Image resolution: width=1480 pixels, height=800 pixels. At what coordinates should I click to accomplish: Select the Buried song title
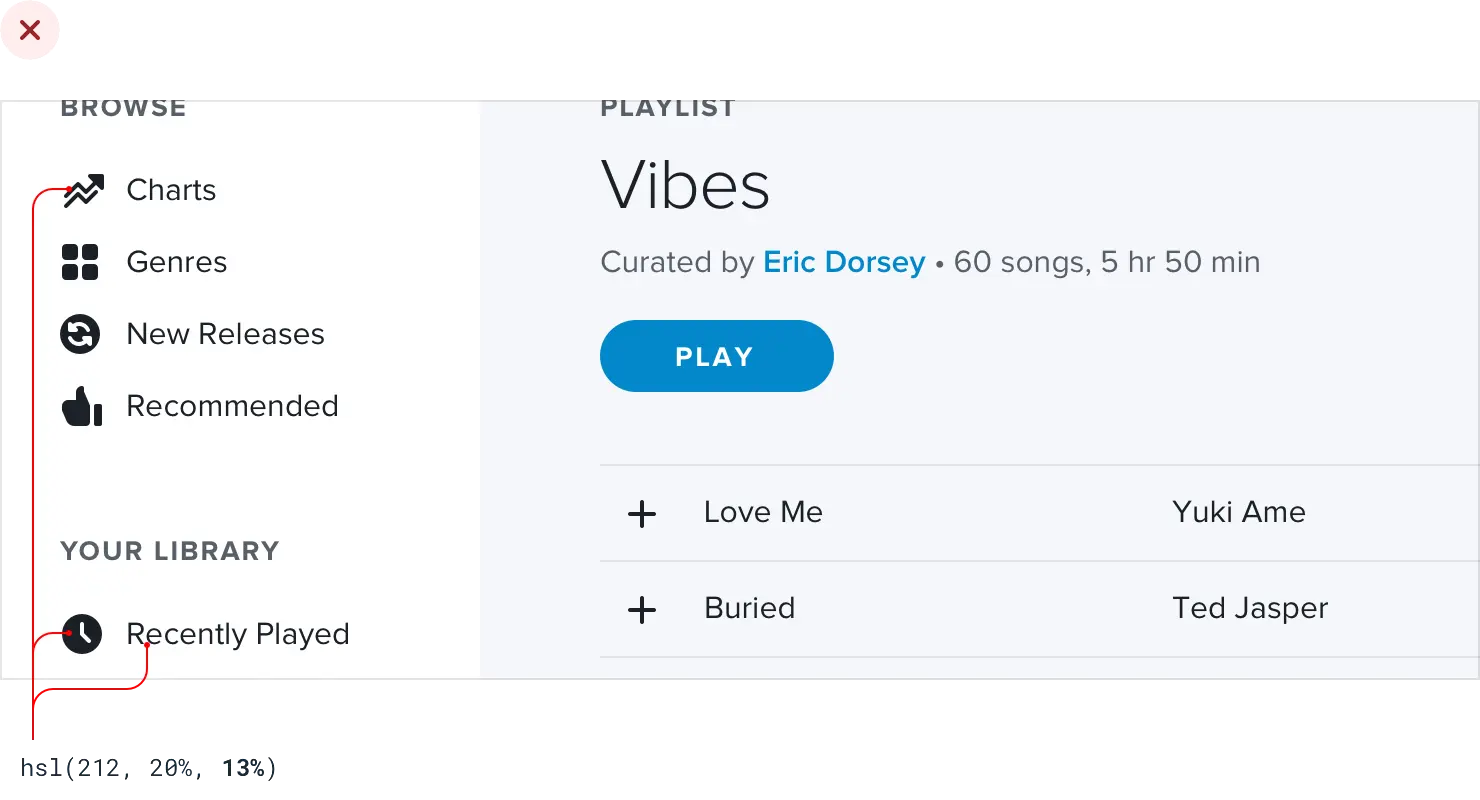[x=749, y=608]
